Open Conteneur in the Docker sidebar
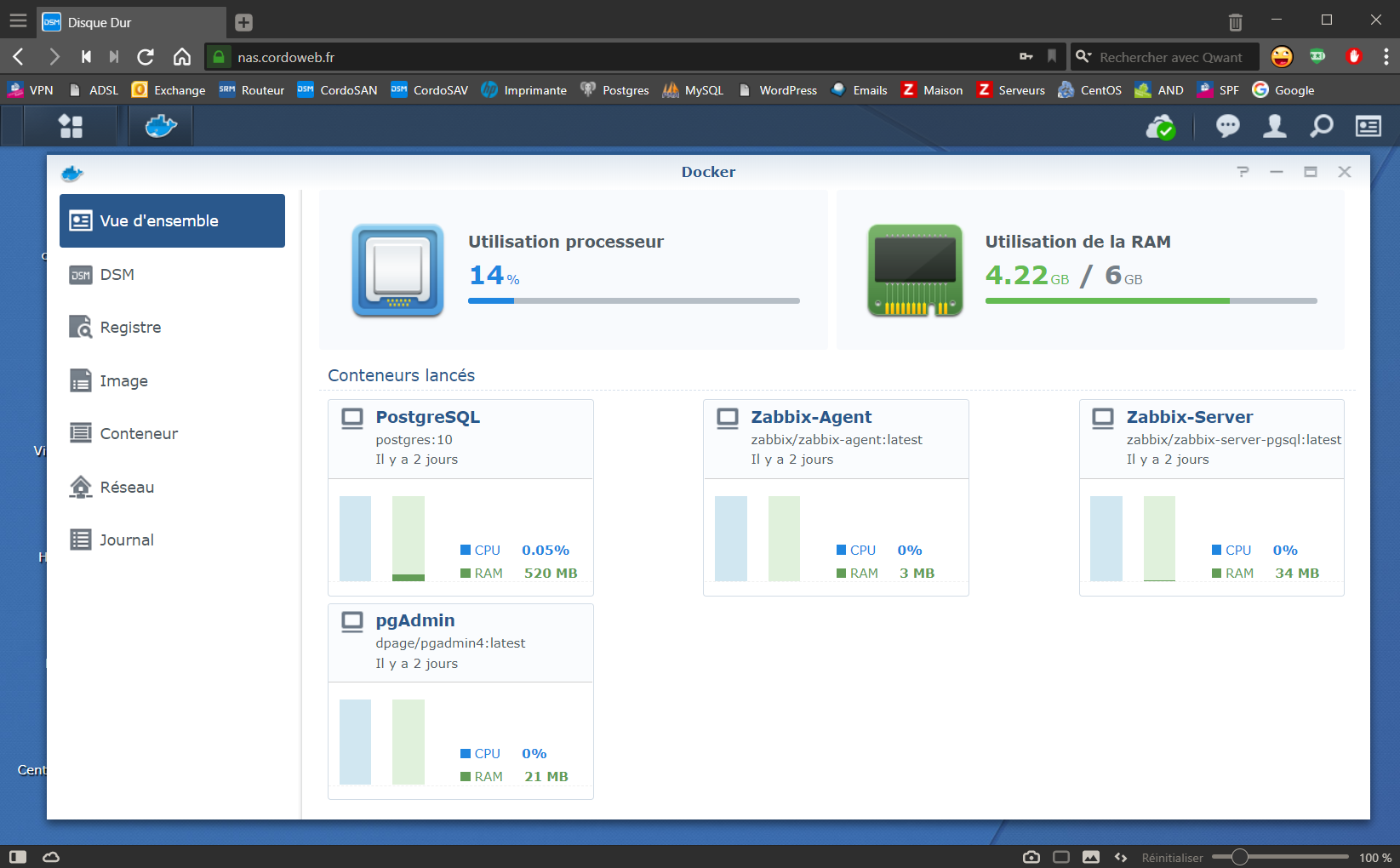The width and height of the screenshot is (1400, 868). (172, 433)
